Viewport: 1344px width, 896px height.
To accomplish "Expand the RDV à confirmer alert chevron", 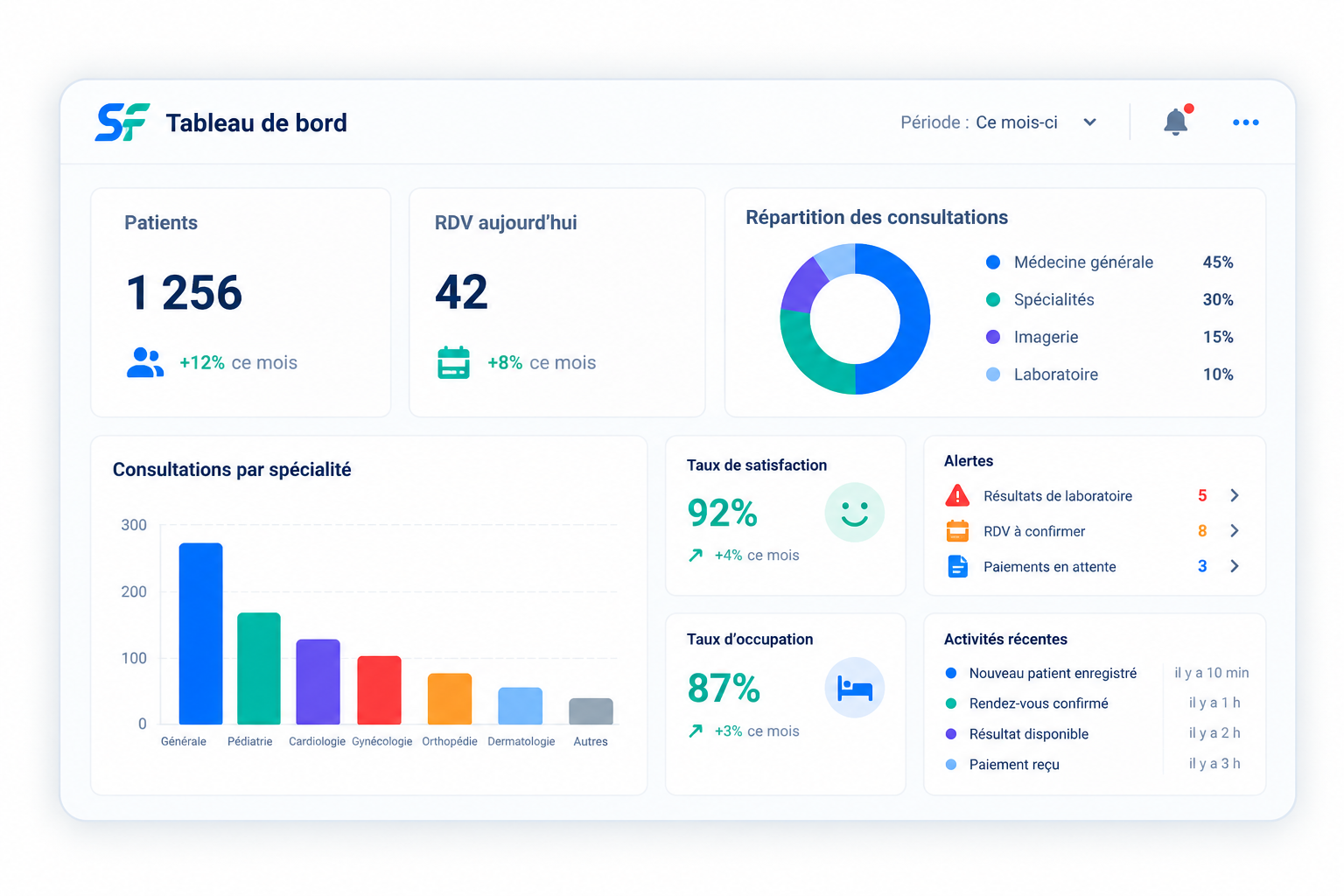I will point(1235,531).
